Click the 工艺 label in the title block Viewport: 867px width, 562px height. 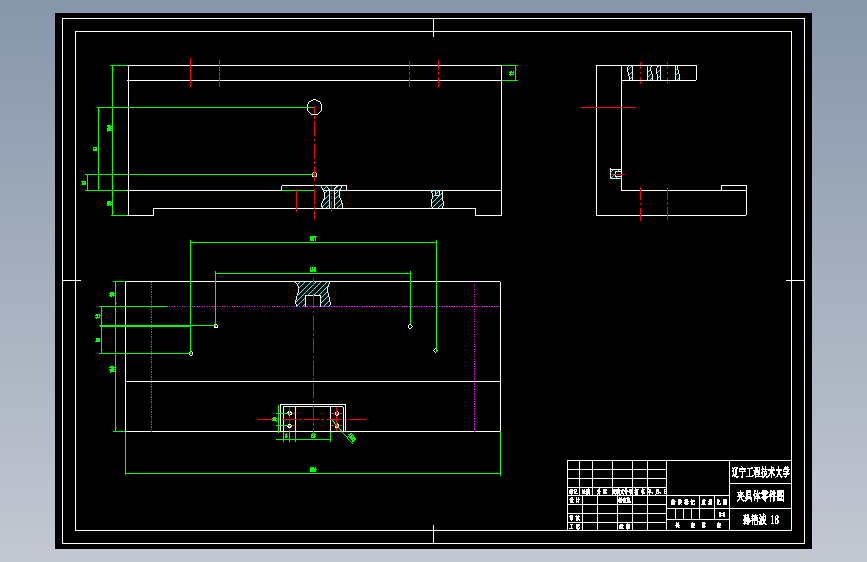[x=574, y=527]
